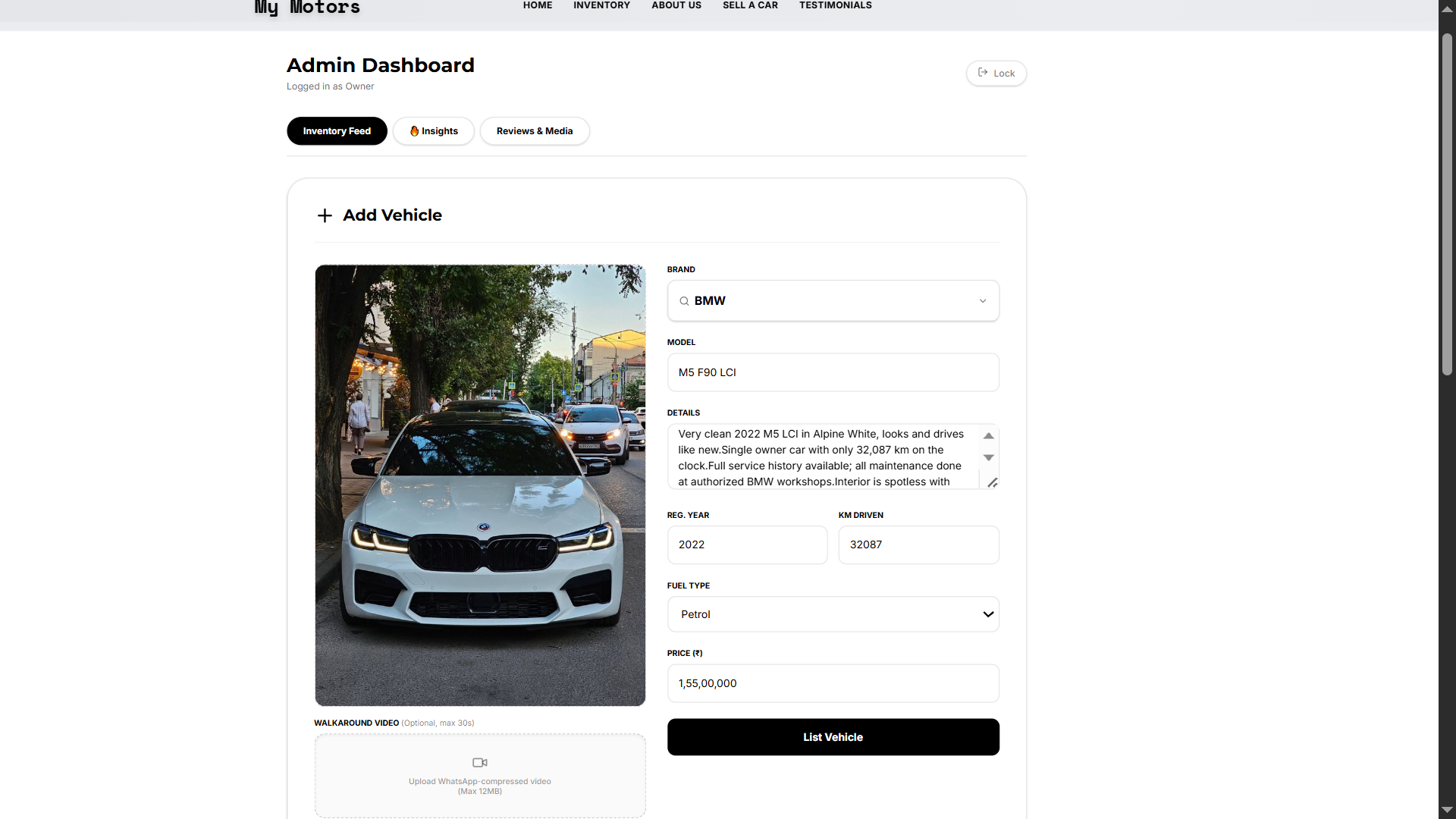Focus the Price input field

click(x=833, y=683)
